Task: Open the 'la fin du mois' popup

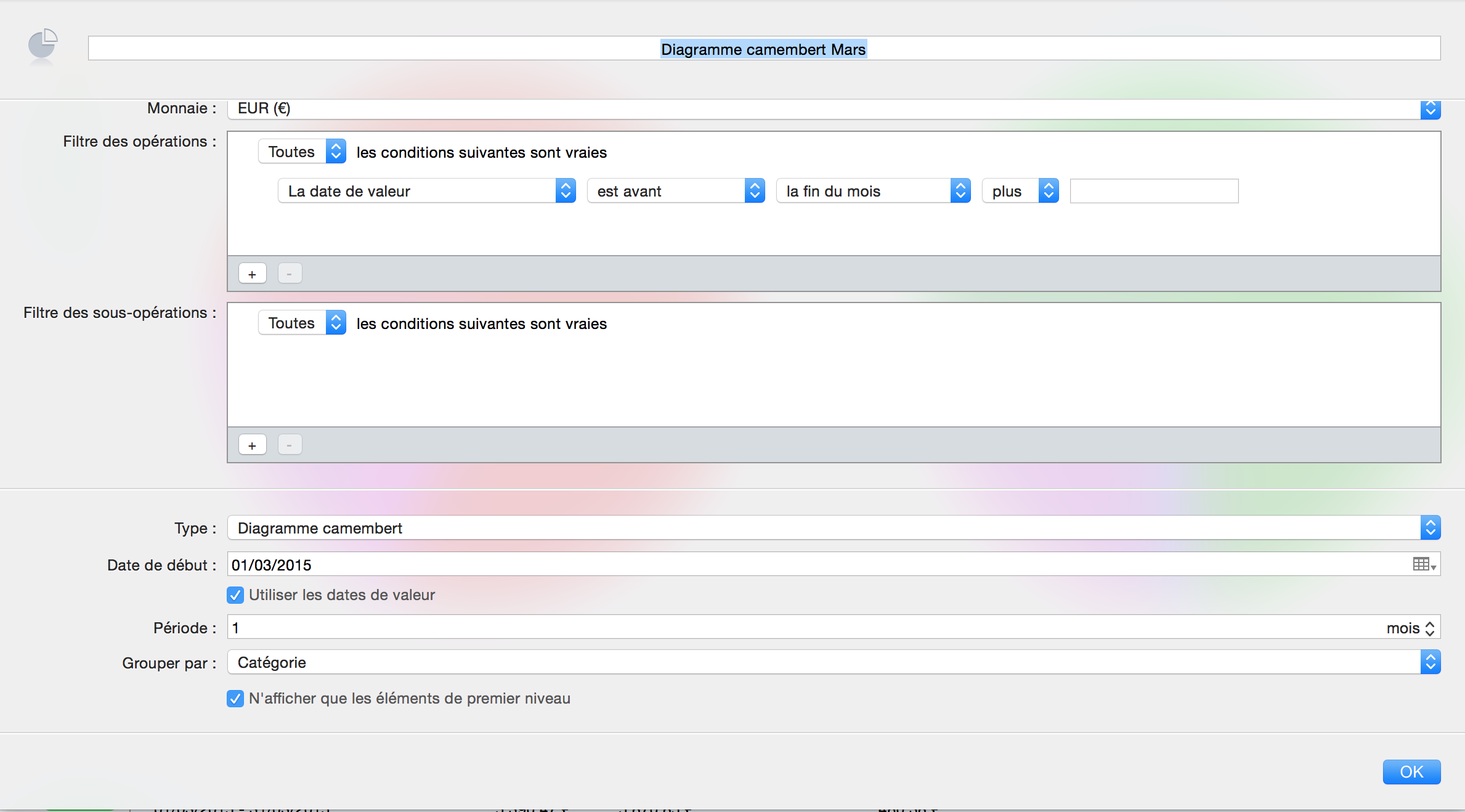Action: (872, 191)
